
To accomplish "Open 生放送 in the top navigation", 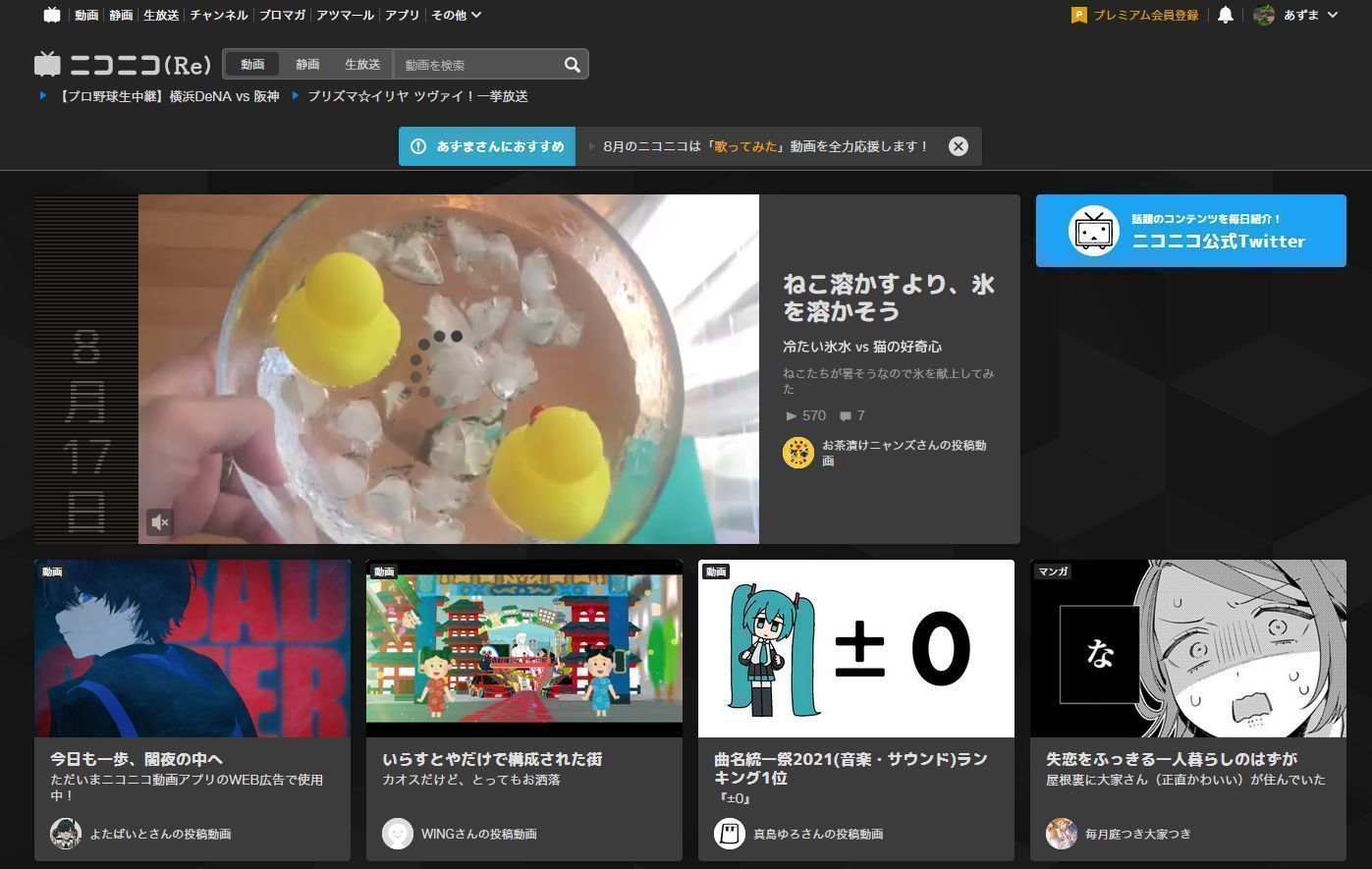I will tap(161, 15).
